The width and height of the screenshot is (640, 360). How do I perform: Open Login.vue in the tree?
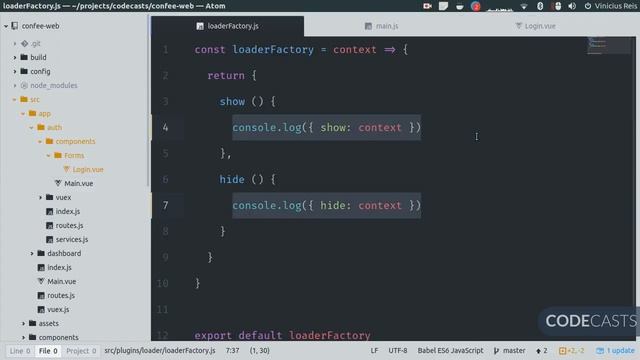(x=88, y=169)
